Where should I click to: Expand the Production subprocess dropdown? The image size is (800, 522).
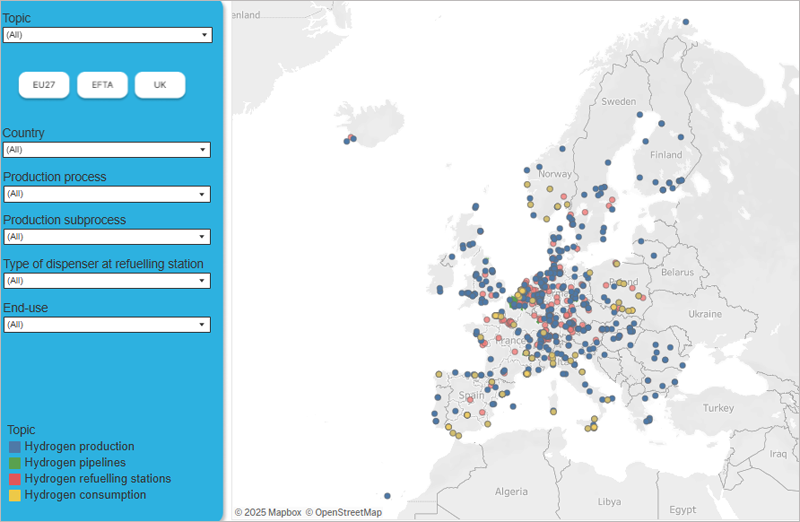point(107,237)
